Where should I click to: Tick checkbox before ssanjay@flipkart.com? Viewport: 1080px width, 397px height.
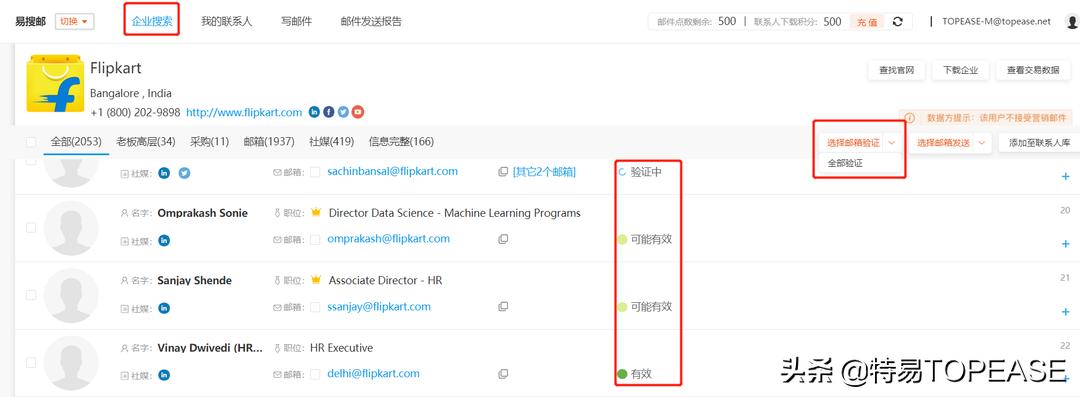pos(315,307)
